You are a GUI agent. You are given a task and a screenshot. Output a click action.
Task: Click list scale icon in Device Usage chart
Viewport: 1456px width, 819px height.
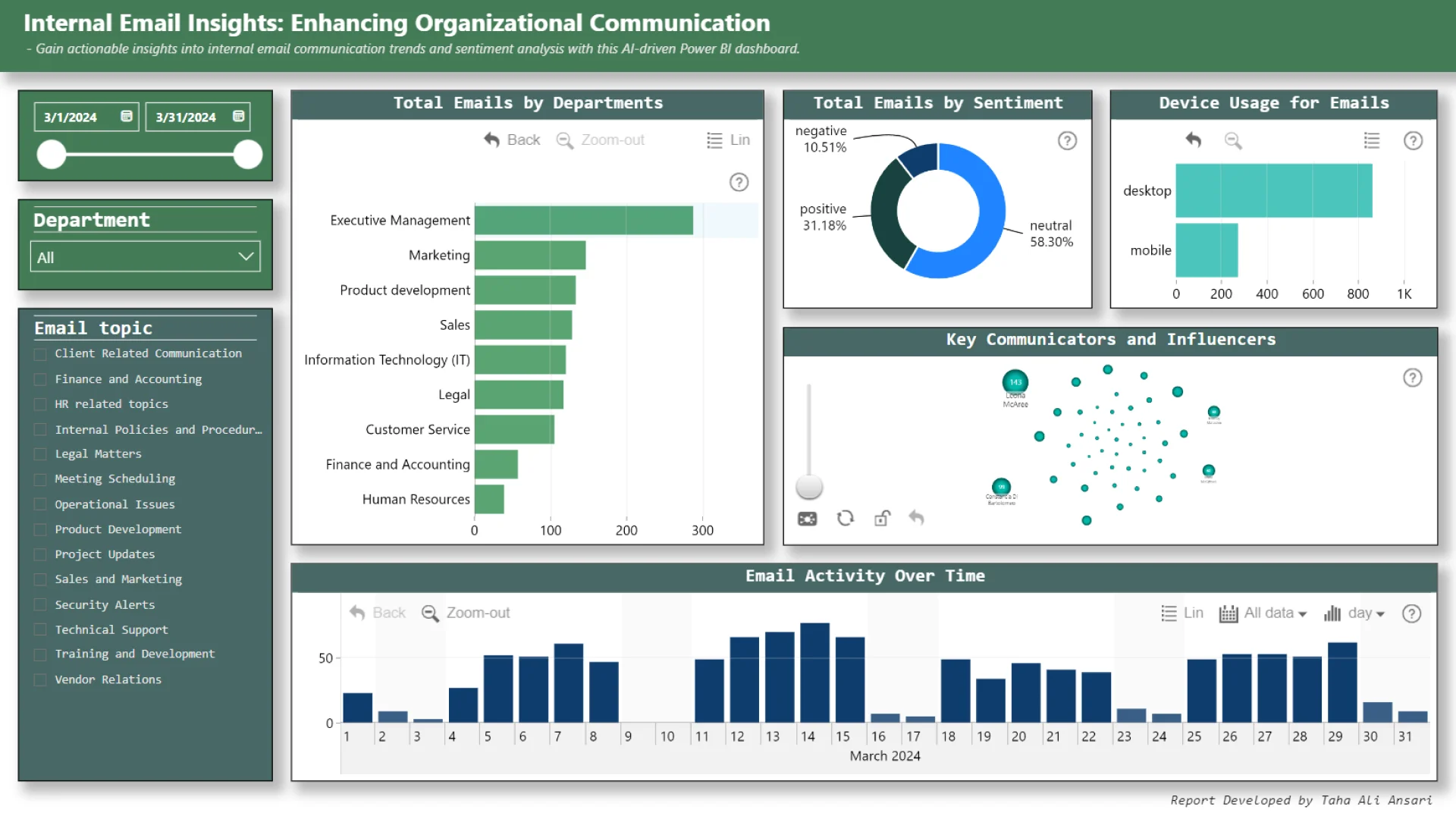pyautogui.click(x=1371, y=140)
